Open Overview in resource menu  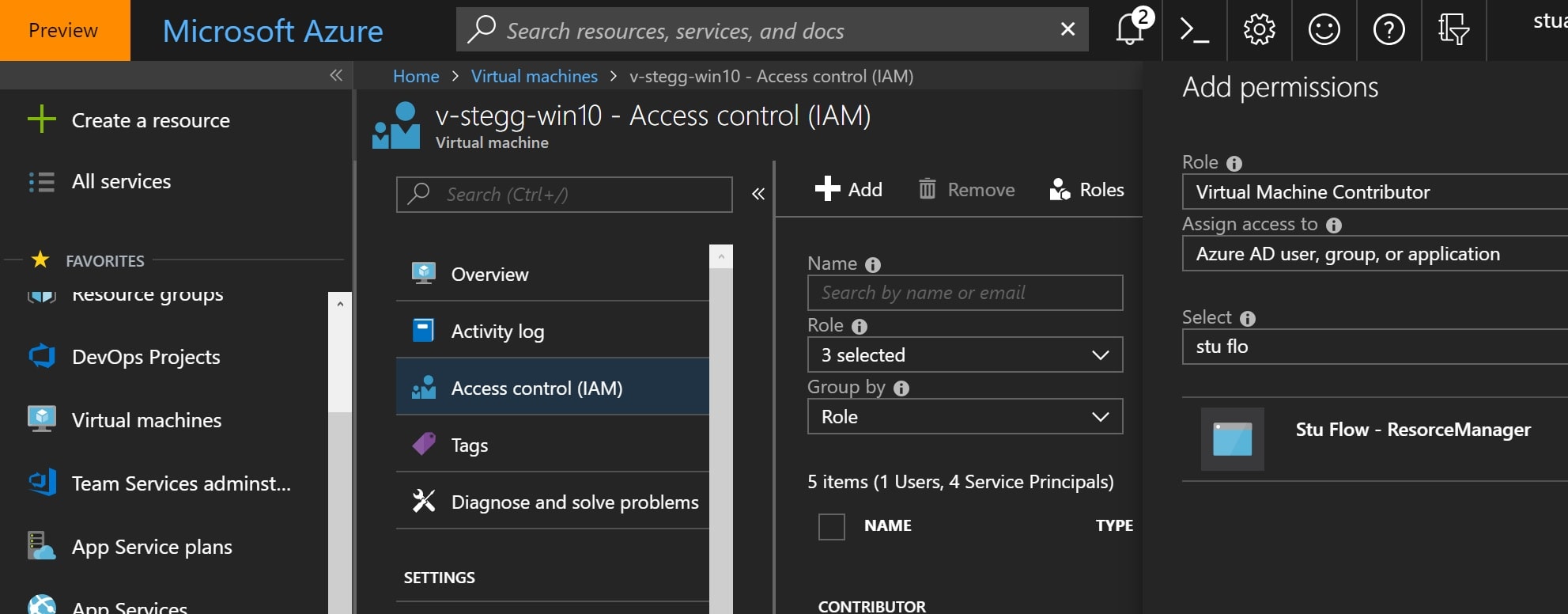(552, 274)
